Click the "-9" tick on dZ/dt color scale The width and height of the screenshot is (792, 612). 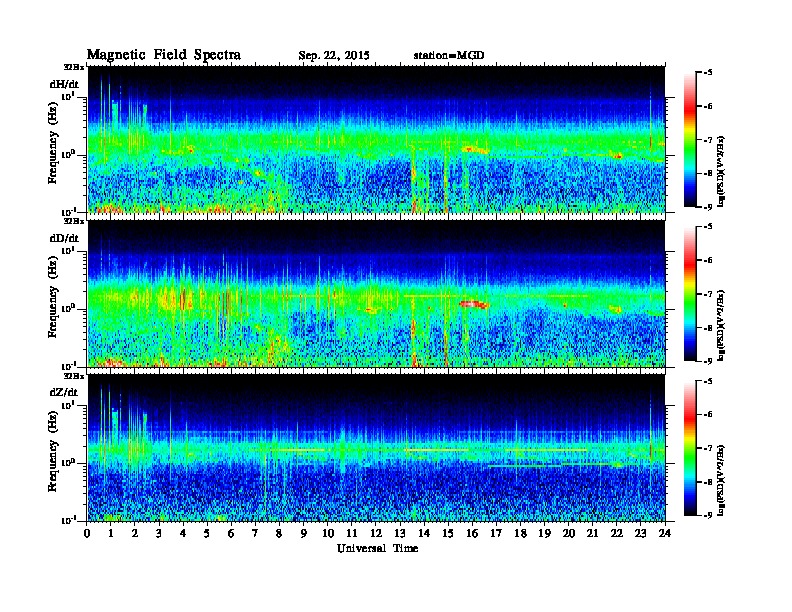(708, 515)
